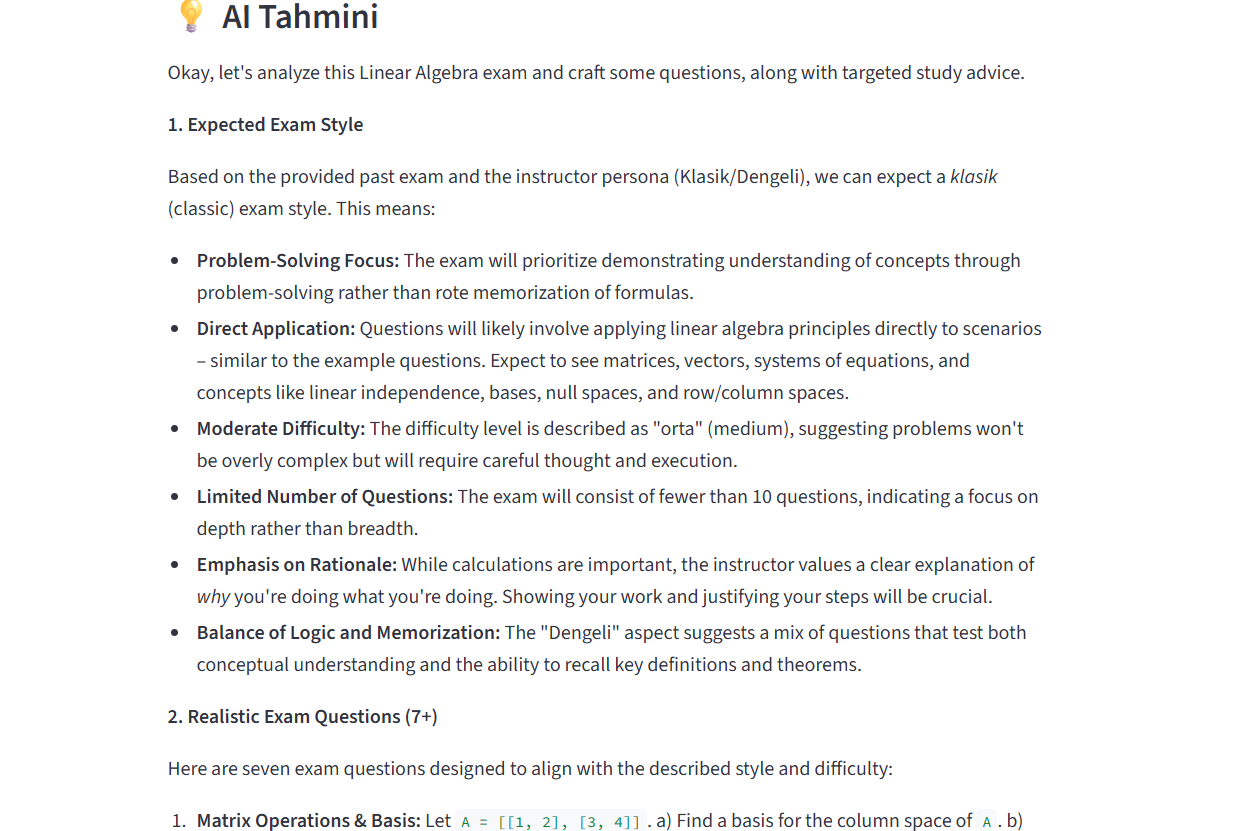1260x831 pixels.
Task: Click the lightbulb icon beside AI Tahmini
Action: pos(189,16)
